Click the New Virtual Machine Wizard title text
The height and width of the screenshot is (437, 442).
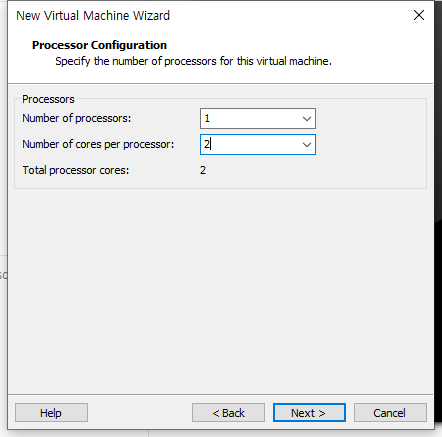pyautogui.click(x=93, y=16)
